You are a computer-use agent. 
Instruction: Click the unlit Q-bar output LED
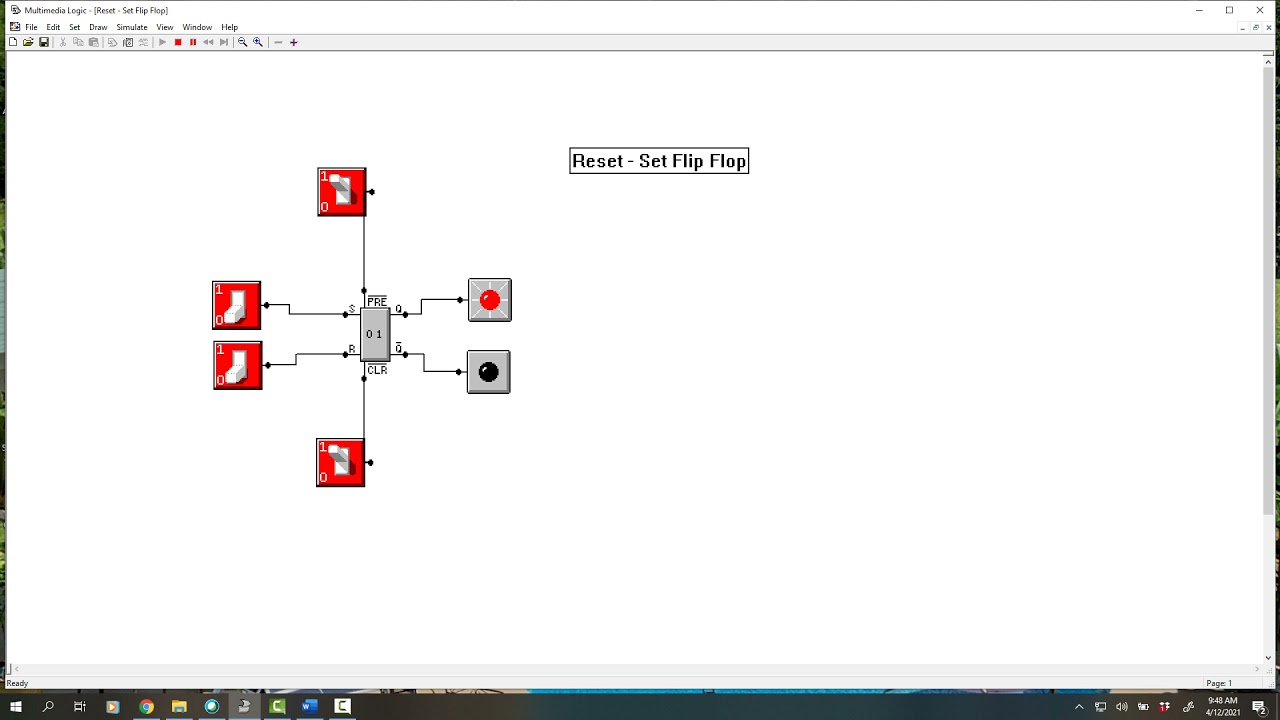coord(489,372)
